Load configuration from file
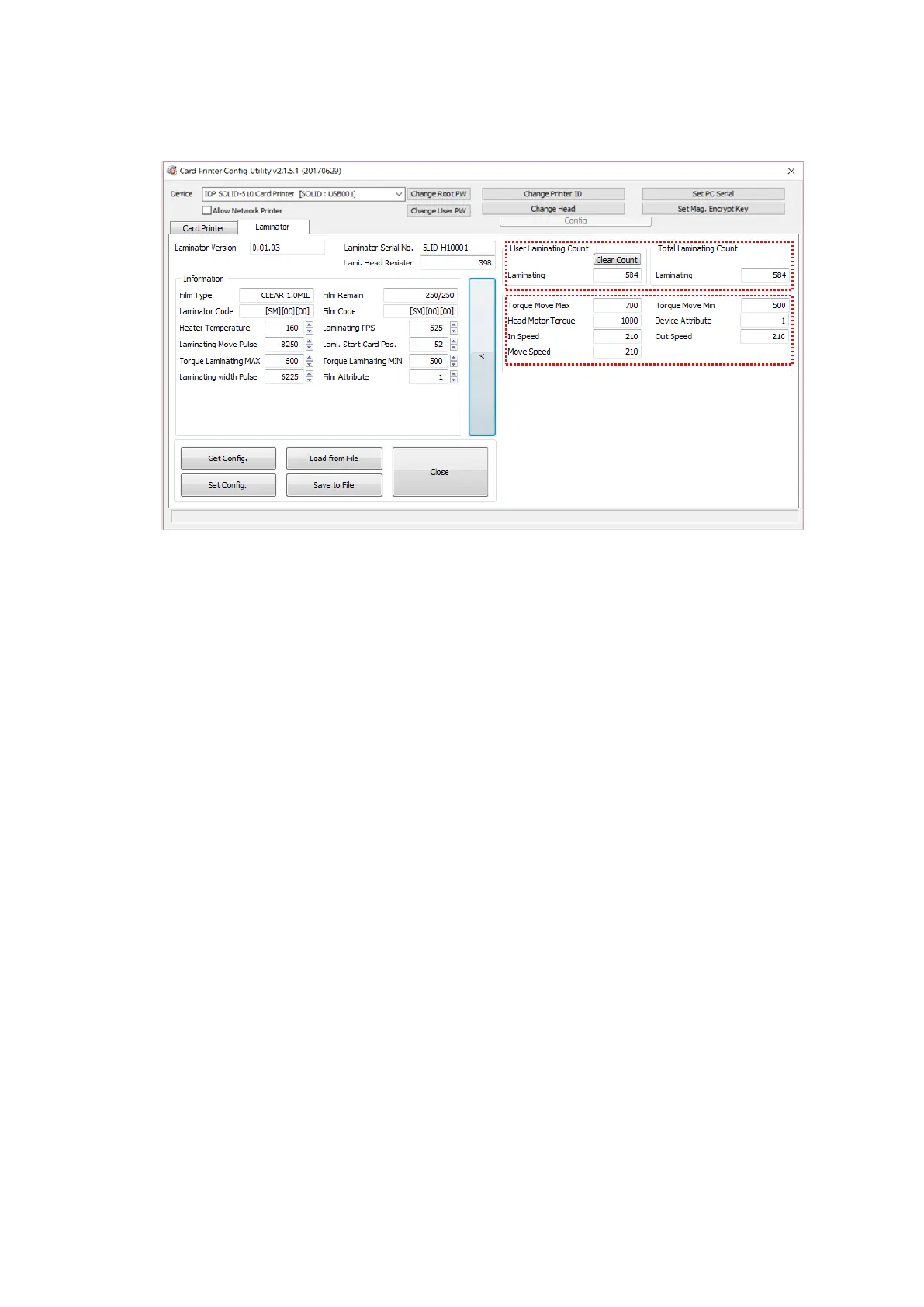The width and height of the screenshot is (924, 1307). [334, 459]
